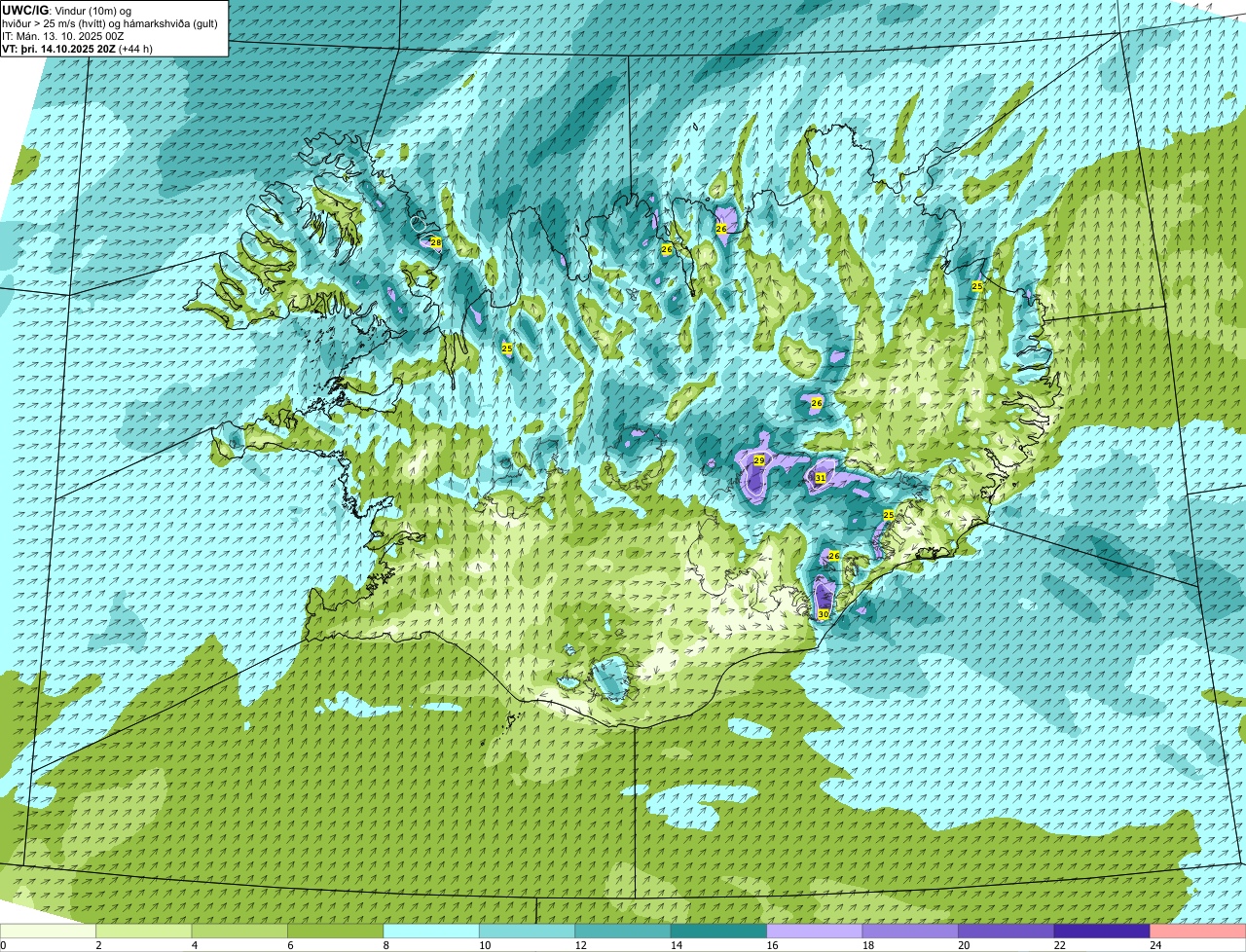Pick the 0–2 m/s pale yellow legend swatch
1246x952 pixels.
(49, 931)
